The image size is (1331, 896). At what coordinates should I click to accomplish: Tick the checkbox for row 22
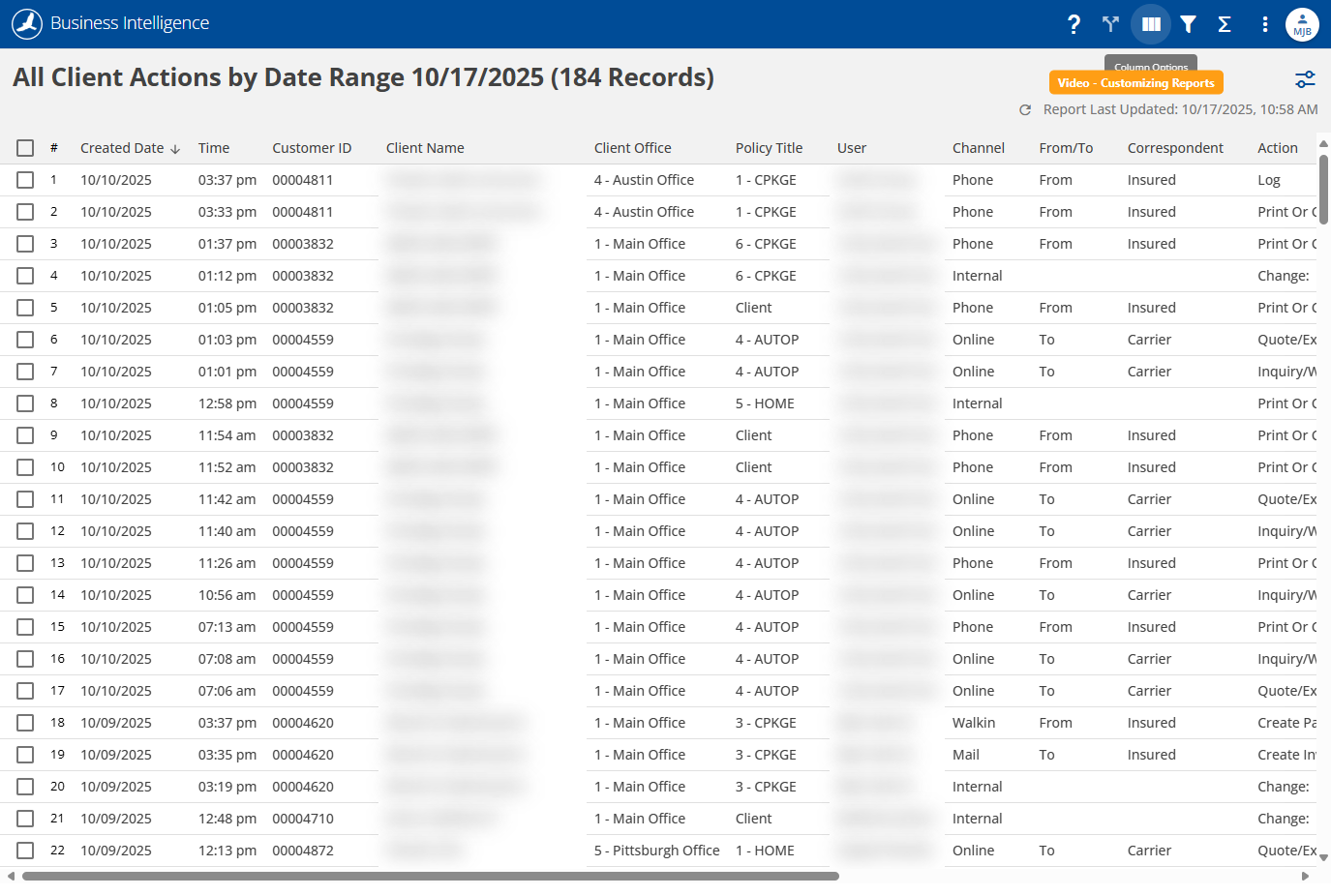click(25, 851)
